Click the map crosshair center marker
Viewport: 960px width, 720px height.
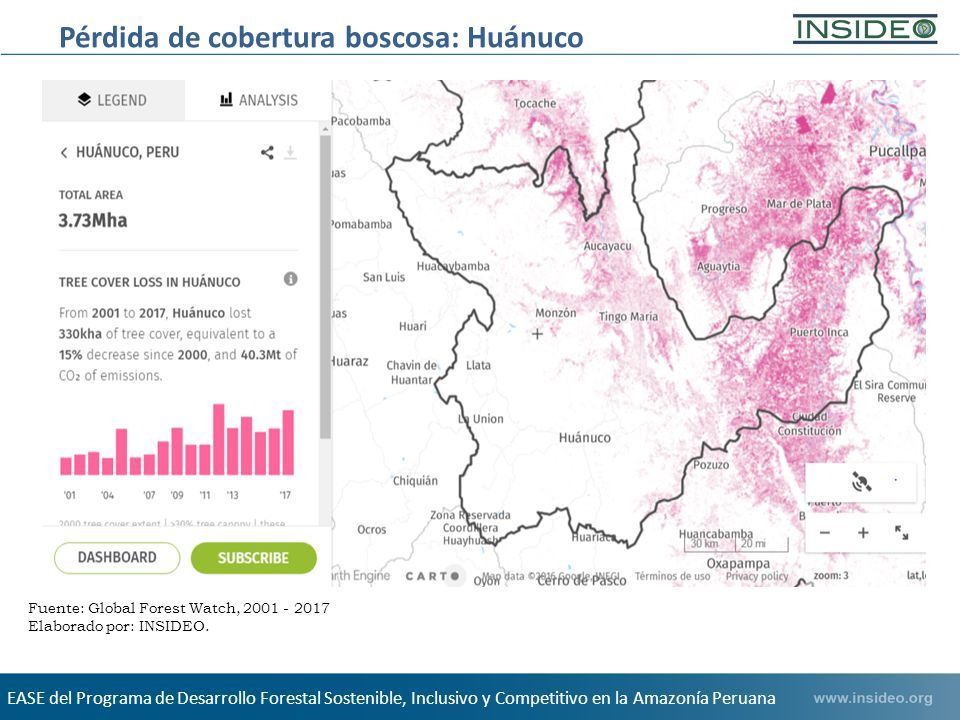(x=537, y=334)
